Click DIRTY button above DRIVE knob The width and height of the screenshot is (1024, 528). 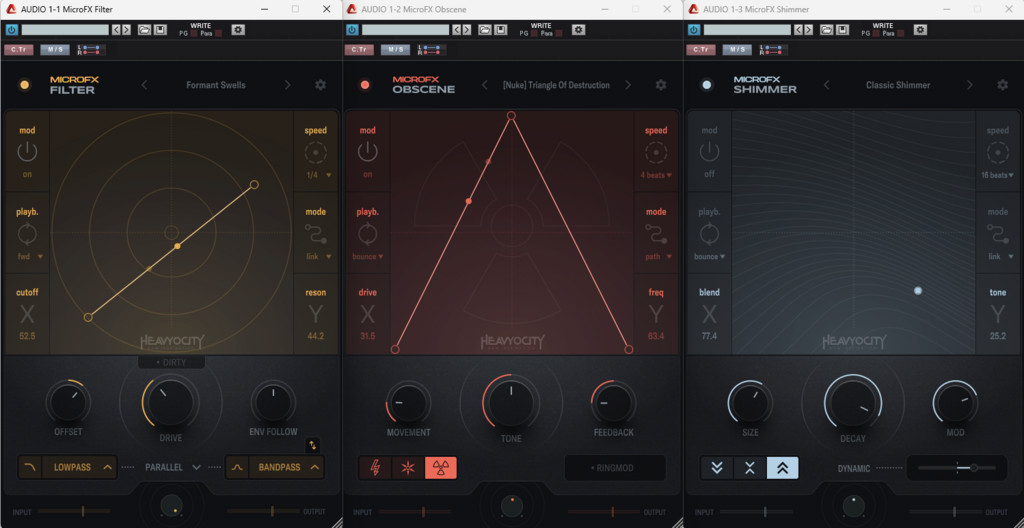pyautogui.click(x=172, y=362)
